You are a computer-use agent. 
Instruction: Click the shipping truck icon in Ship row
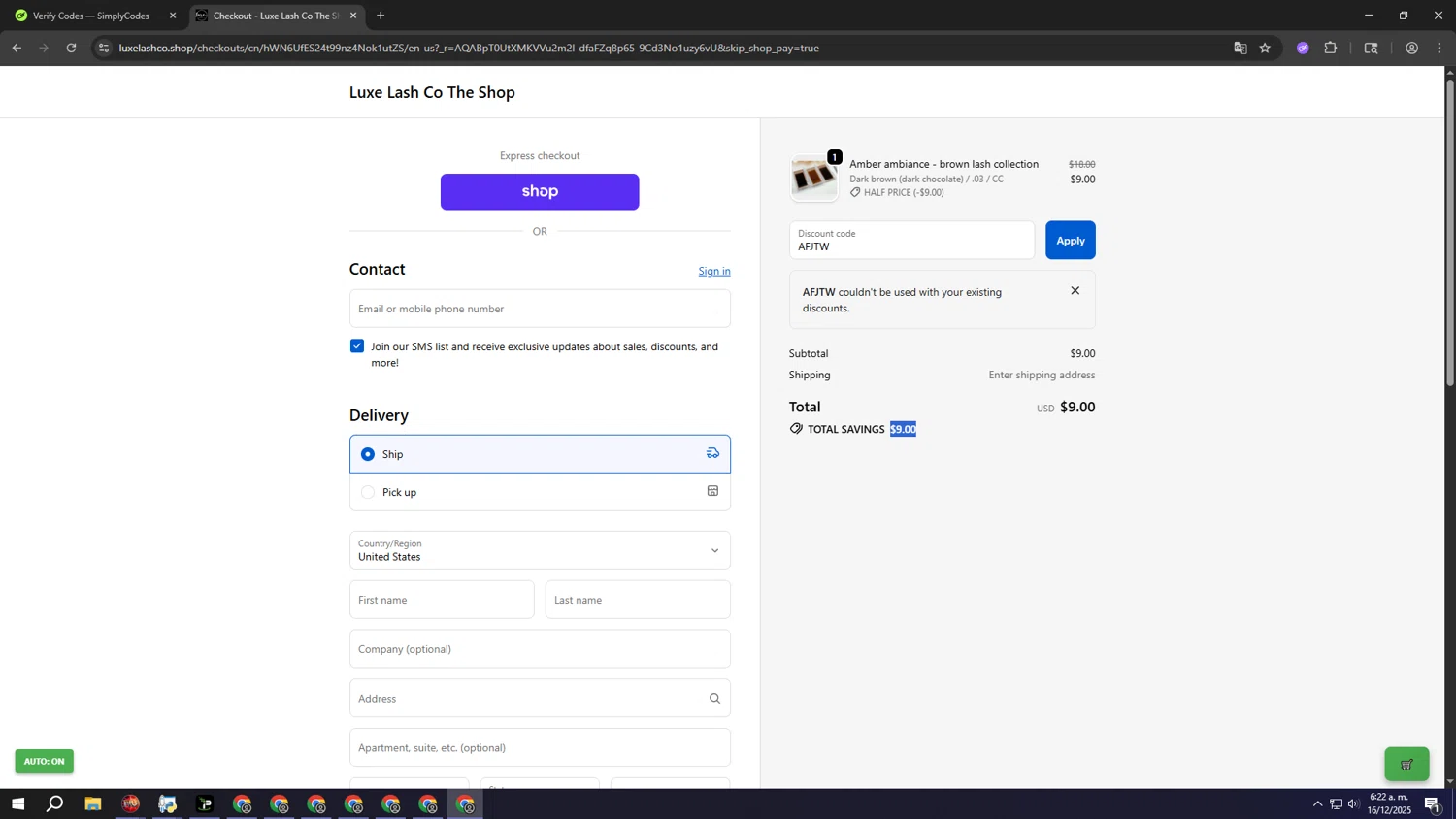point(712,453)
